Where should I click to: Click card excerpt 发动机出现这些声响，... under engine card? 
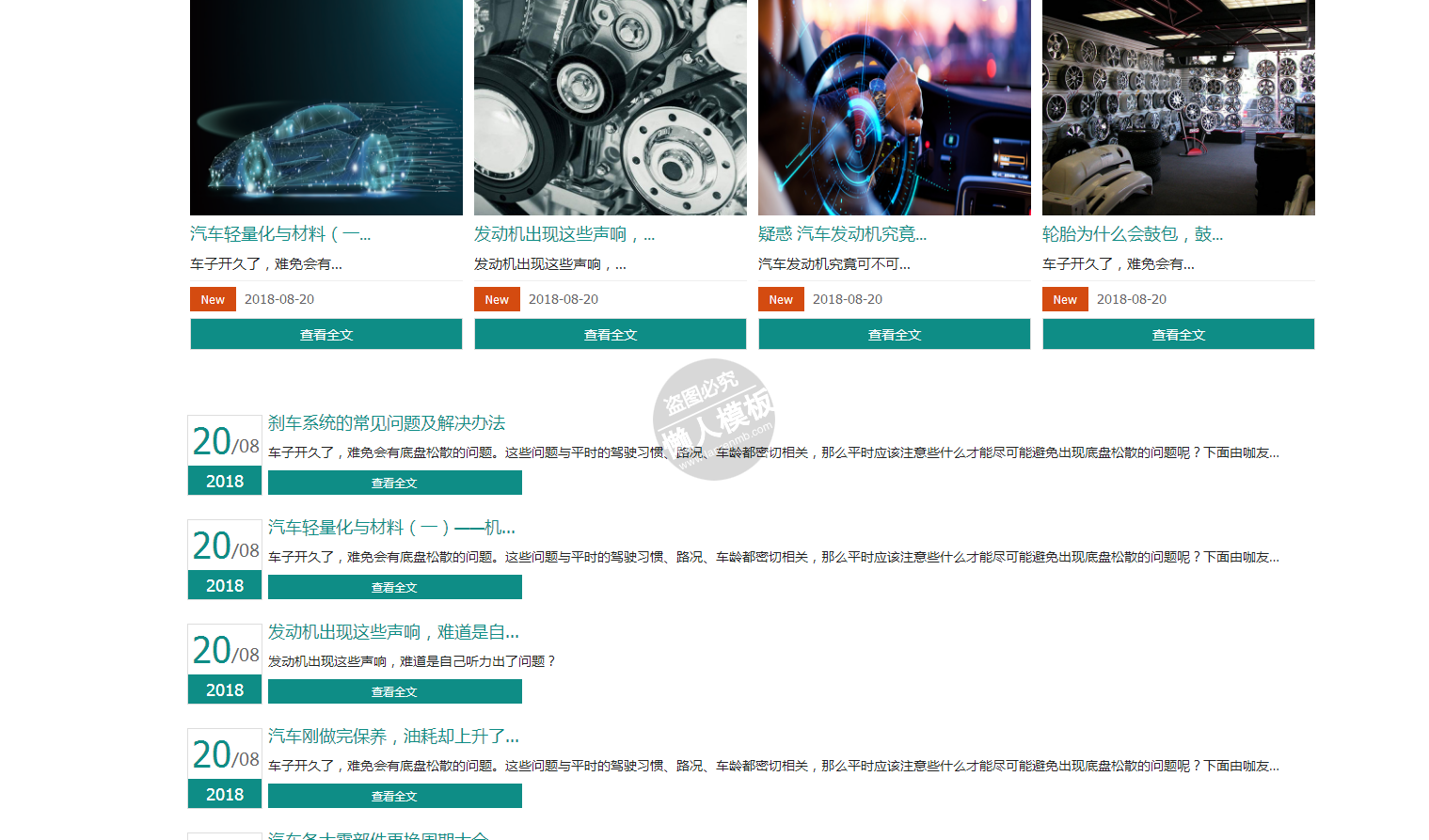pos(550,264)
